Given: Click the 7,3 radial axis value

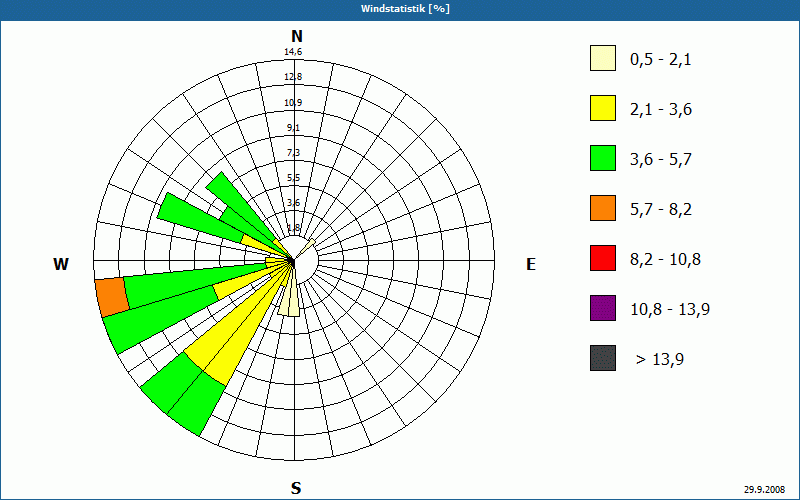Looking at the screenshot, I should [293, 153].
